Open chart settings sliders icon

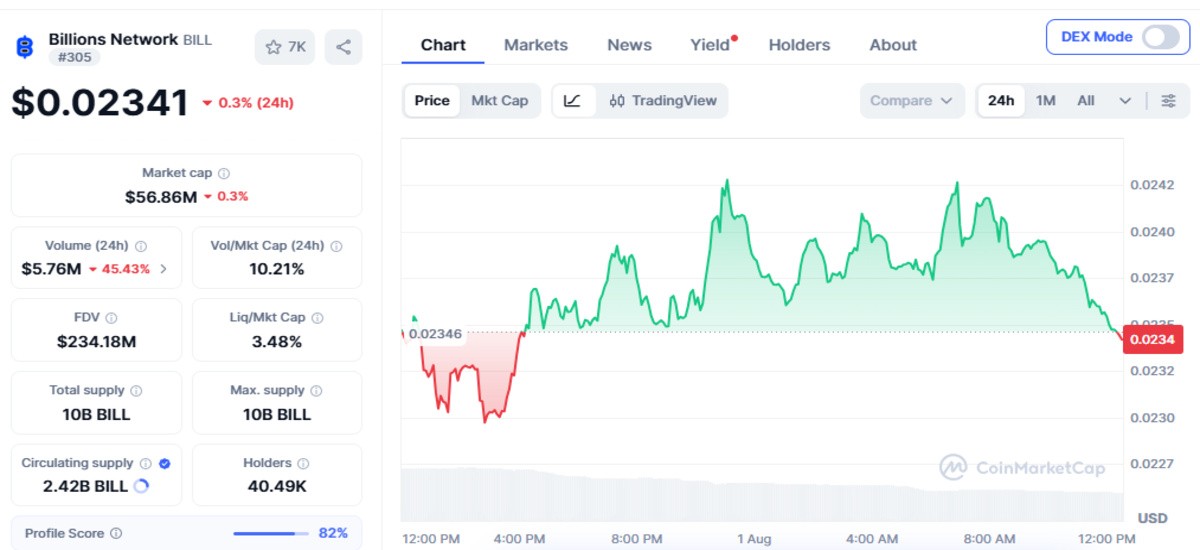[x=1168, y=101]
